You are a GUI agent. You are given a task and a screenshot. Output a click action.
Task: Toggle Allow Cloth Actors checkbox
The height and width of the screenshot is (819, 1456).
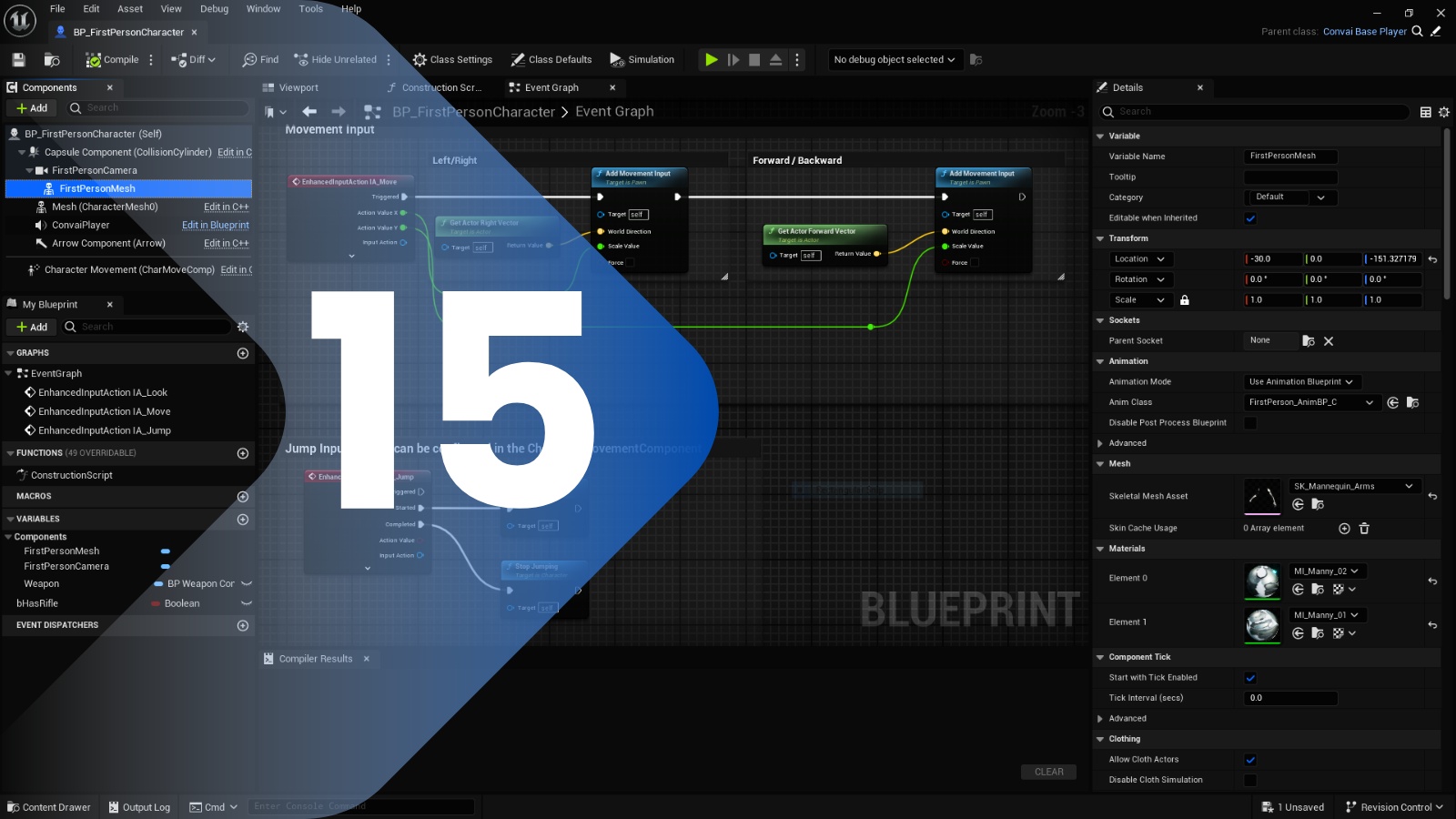pos(1250,760)
